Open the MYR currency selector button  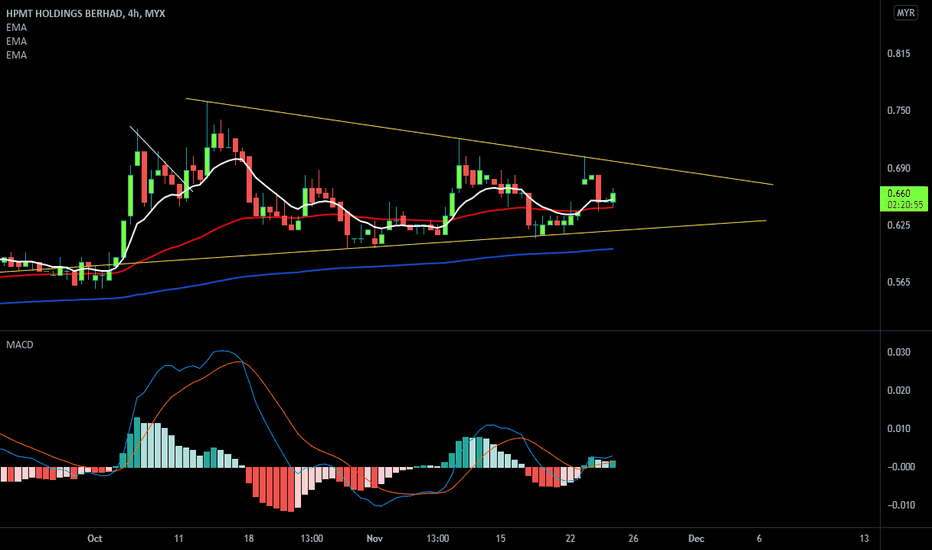tap(906, 12)
